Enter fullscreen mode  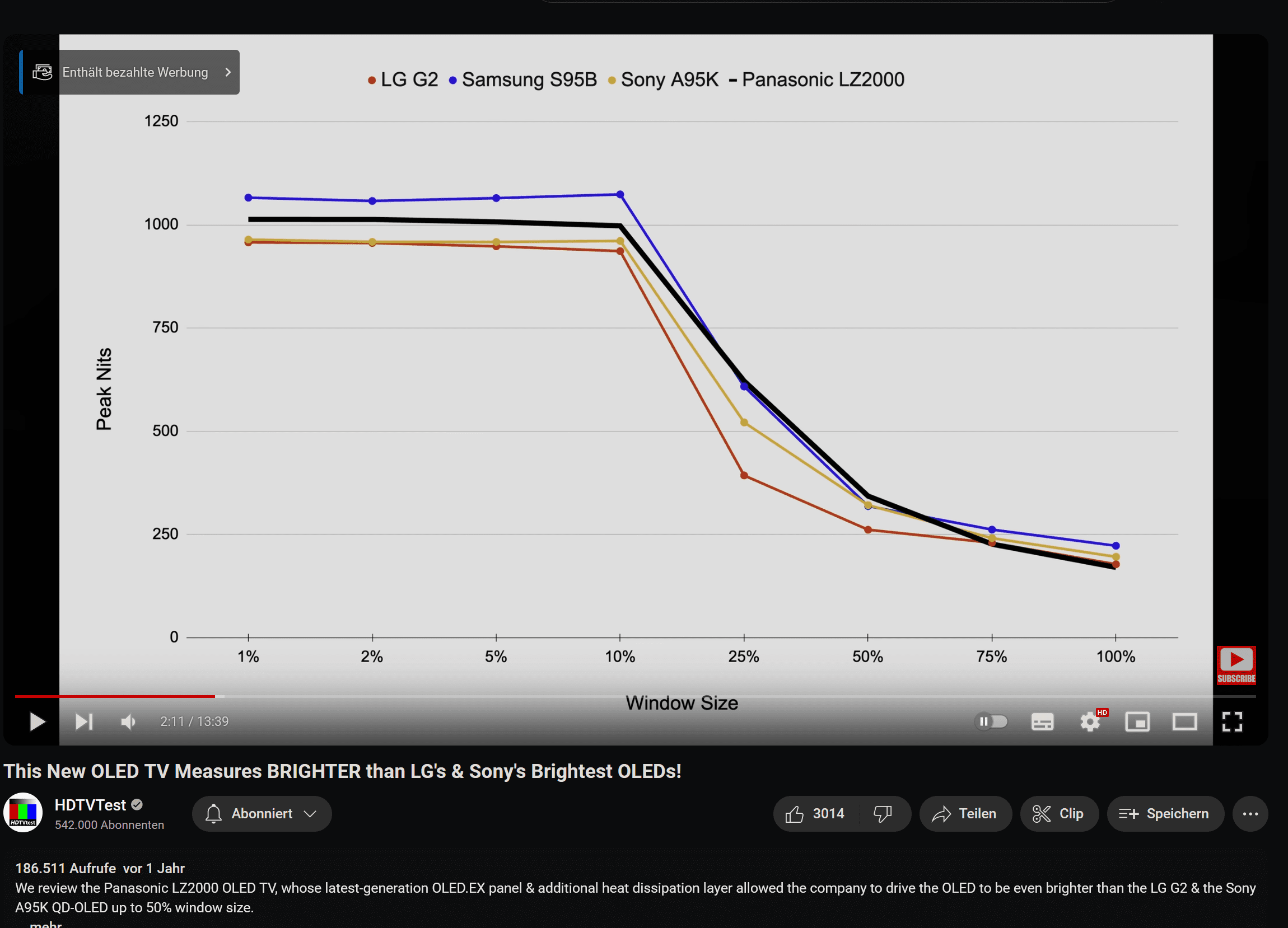tap(1233, 721)
